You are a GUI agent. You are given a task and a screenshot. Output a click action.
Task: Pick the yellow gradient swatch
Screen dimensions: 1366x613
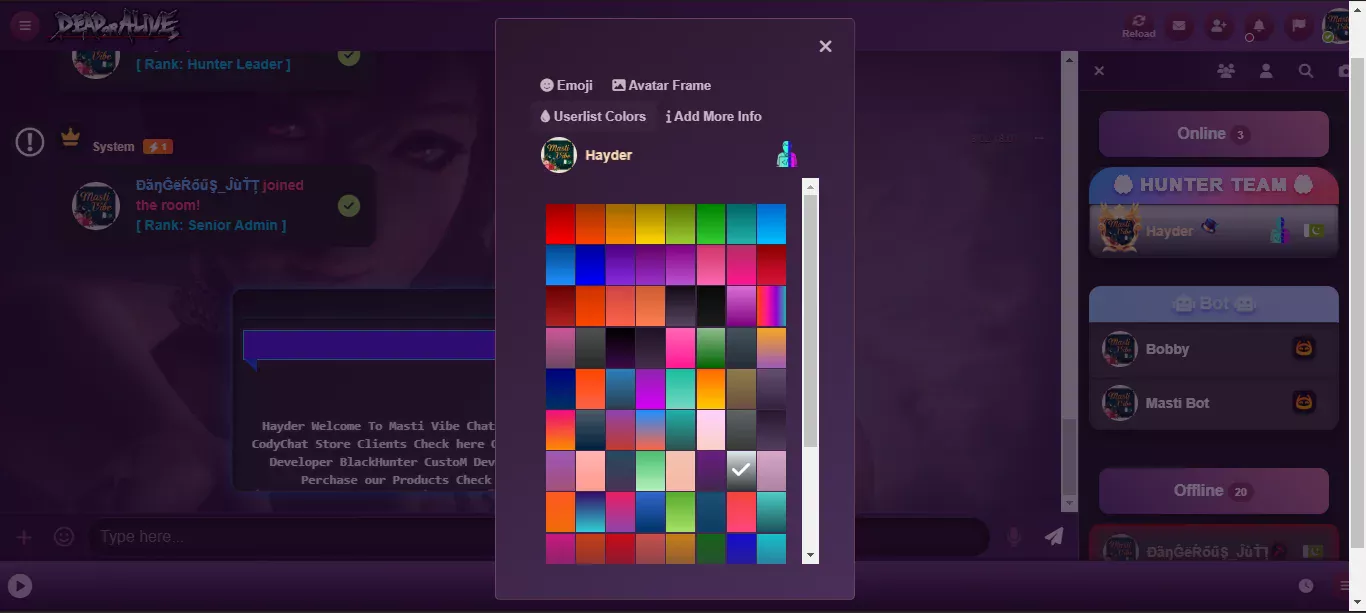pyautogui.click(x=651, y=224)
